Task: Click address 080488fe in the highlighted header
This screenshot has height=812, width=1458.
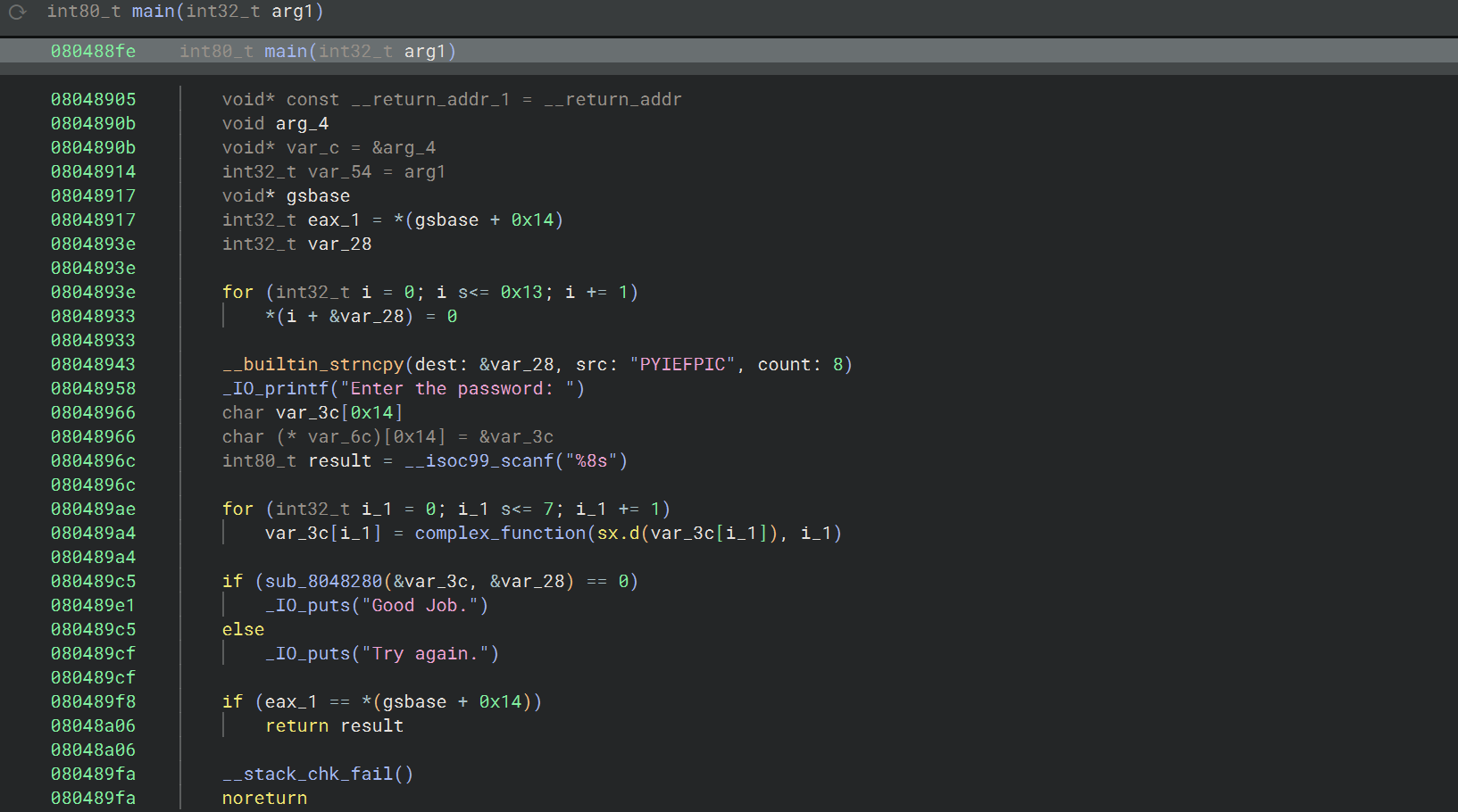Action: 93,51
